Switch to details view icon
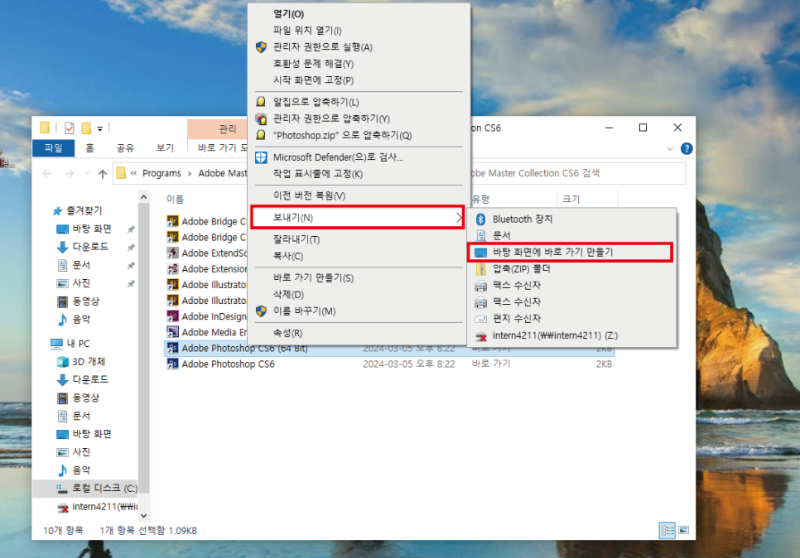 click(x=667, y=530)
